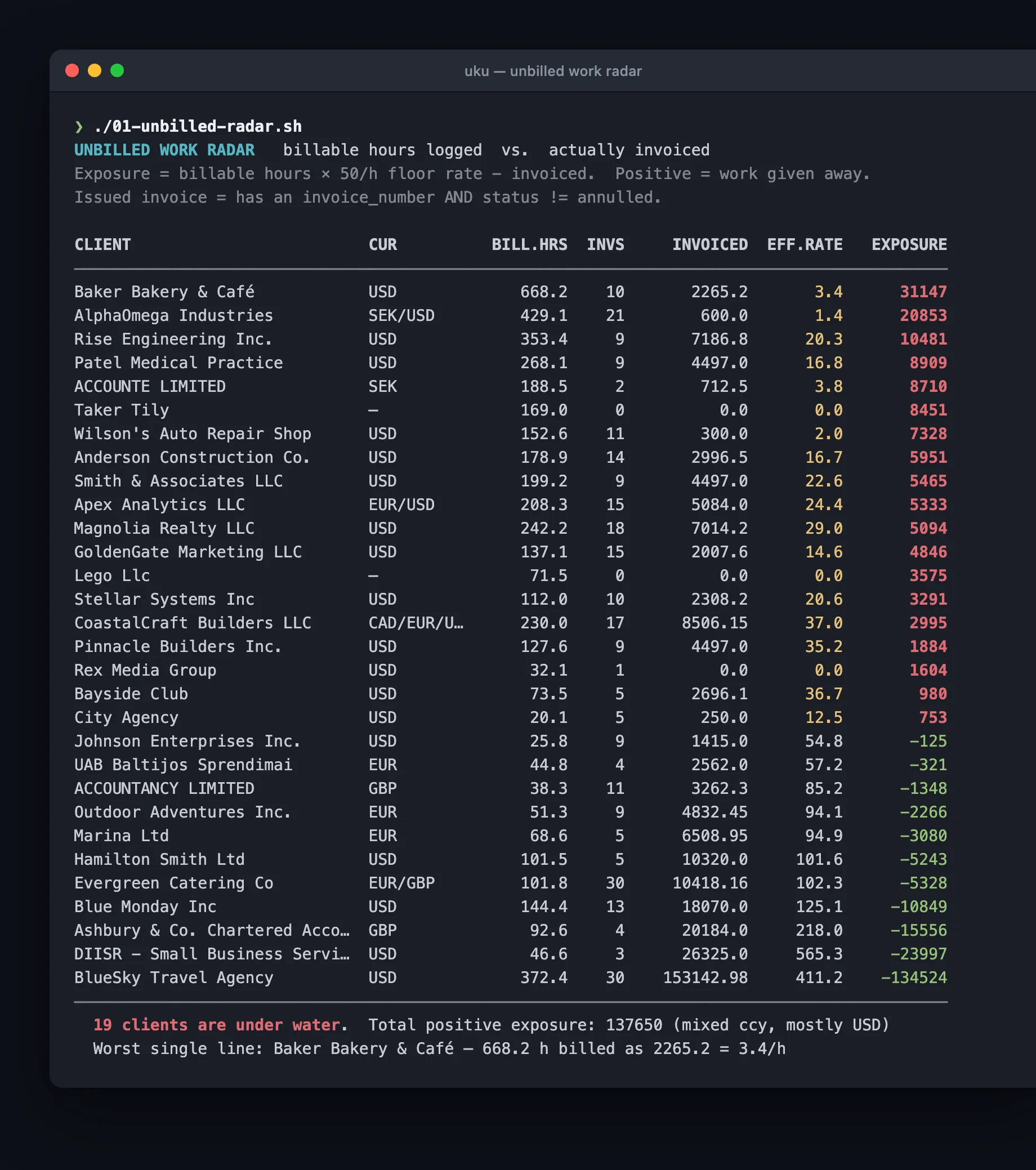Click 'Bayside Club' client name
Viewport: 1036px width, 1170px height.
(131, 694)
